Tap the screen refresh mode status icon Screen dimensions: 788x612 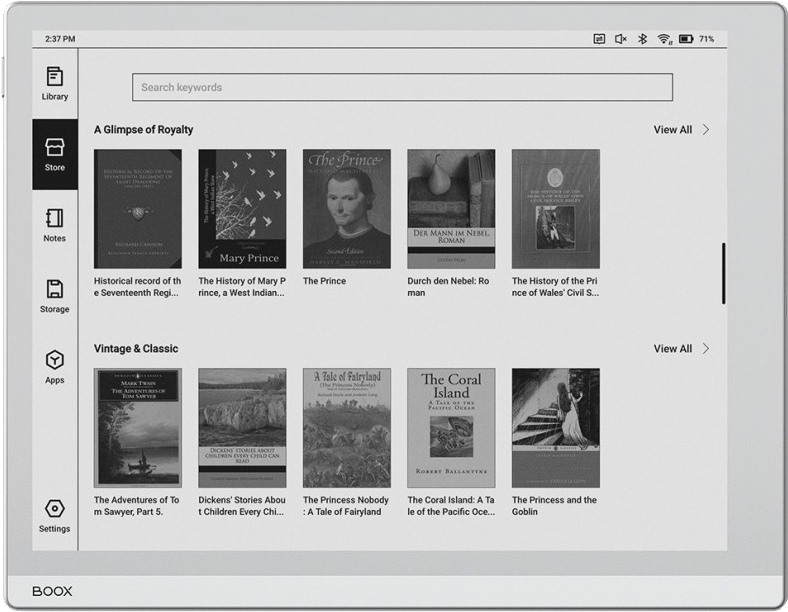tap(599, 39)
